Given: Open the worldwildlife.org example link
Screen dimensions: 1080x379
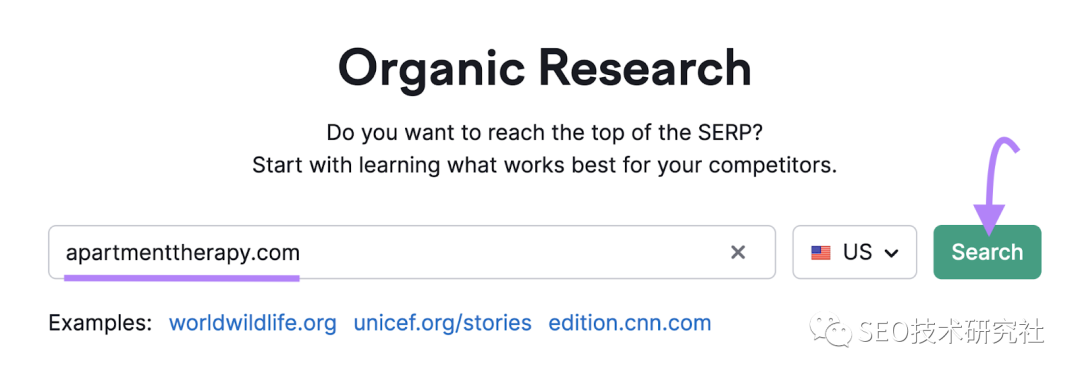Looking at the screenshot, I should [x=253, y=323].
